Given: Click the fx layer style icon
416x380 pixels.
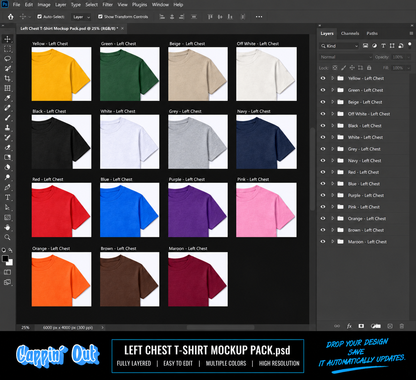Looking at the screenshot, I should 349,326.
